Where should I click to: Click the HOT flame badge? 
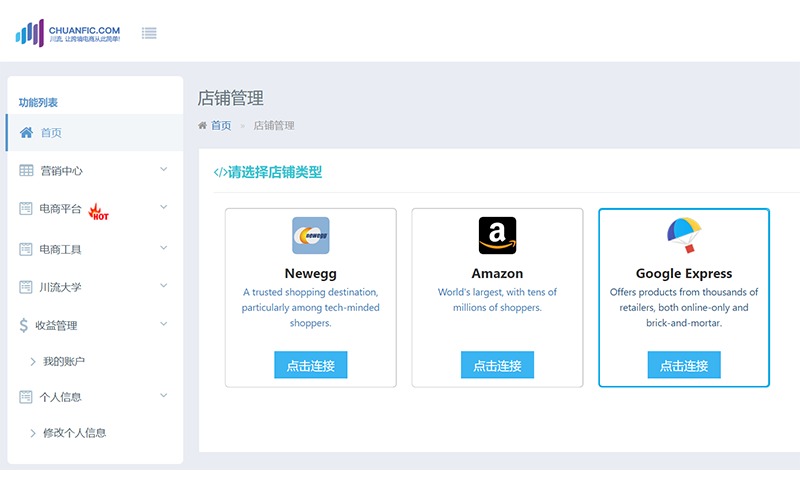click(98, 212)
